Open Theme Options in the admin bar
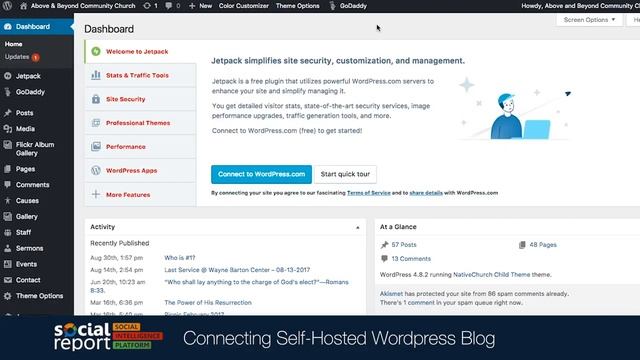The height and width of the screenshot is (360, 640). [x=298, y=6]
